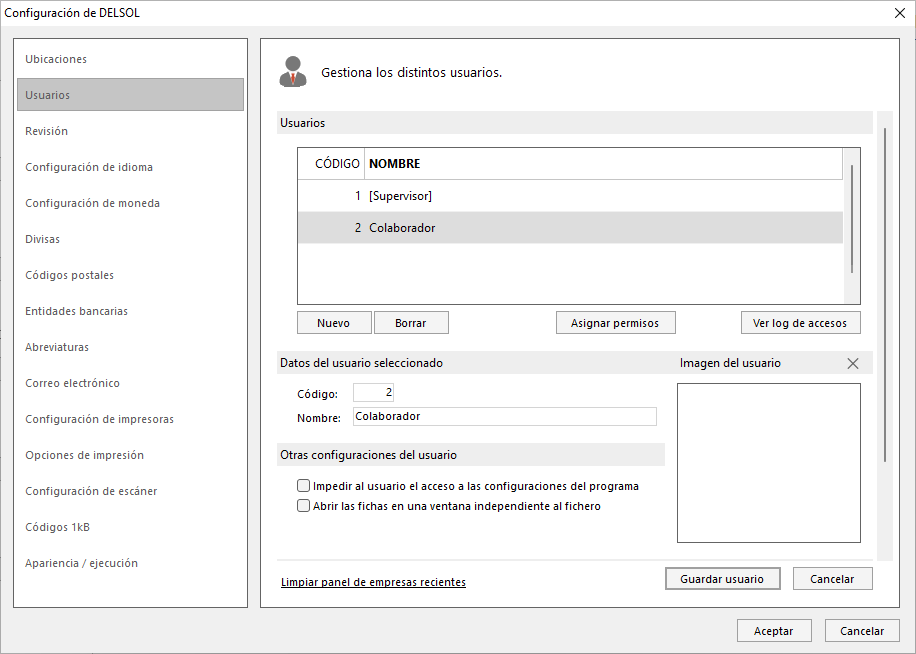Click the Nuevo user button
916x654 pixels.
[x=334, y=323]
